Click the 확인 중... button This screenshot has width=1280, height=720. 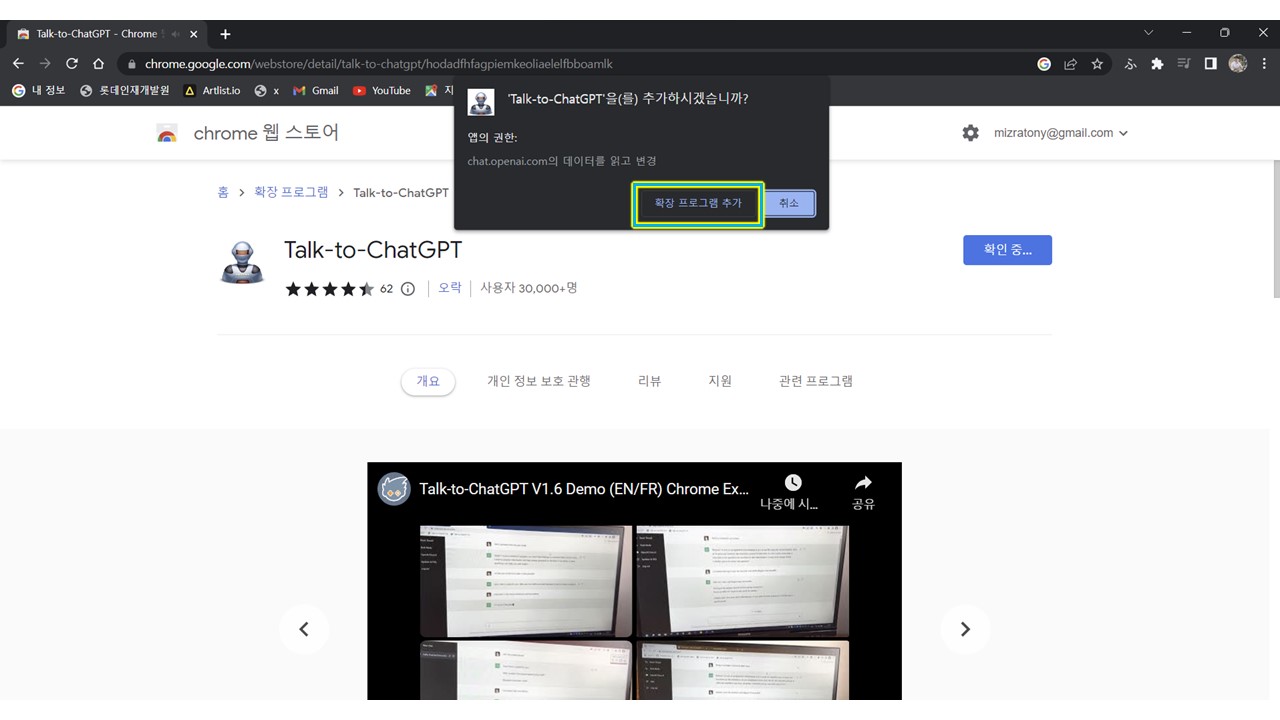[x=1007, y=250]
